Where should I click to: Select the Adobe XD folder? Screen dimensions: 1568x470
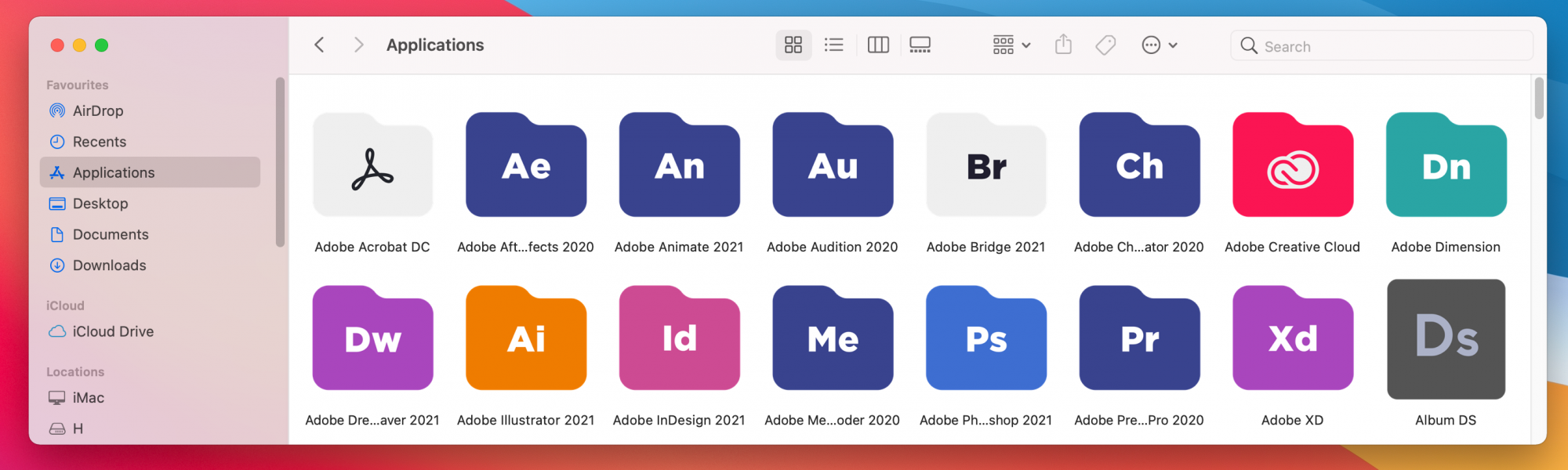[x=1293, y=339]
